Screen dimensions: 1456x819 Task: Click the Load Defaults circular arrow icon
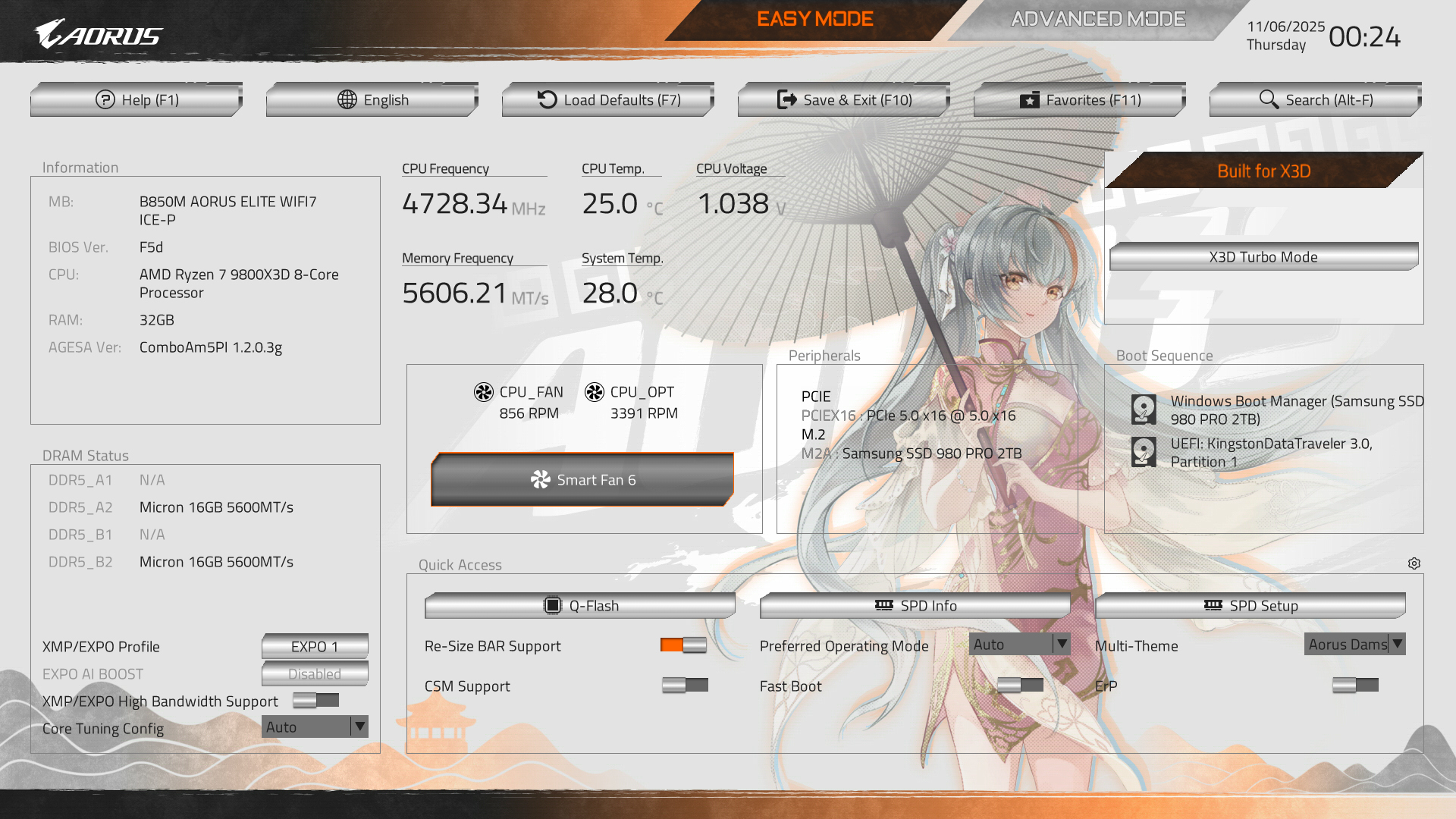coord(547,100)
